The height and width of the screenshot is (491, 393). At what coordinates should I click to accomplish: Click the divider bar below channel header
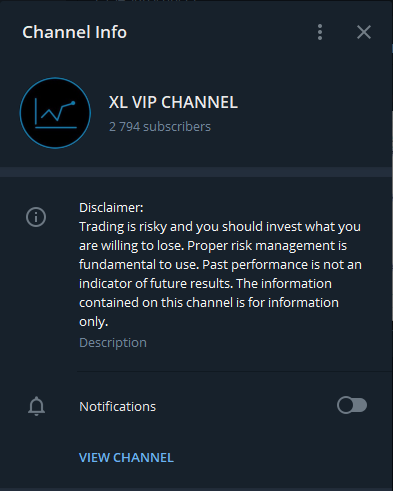pyautogui.click(x=196, y=172)
